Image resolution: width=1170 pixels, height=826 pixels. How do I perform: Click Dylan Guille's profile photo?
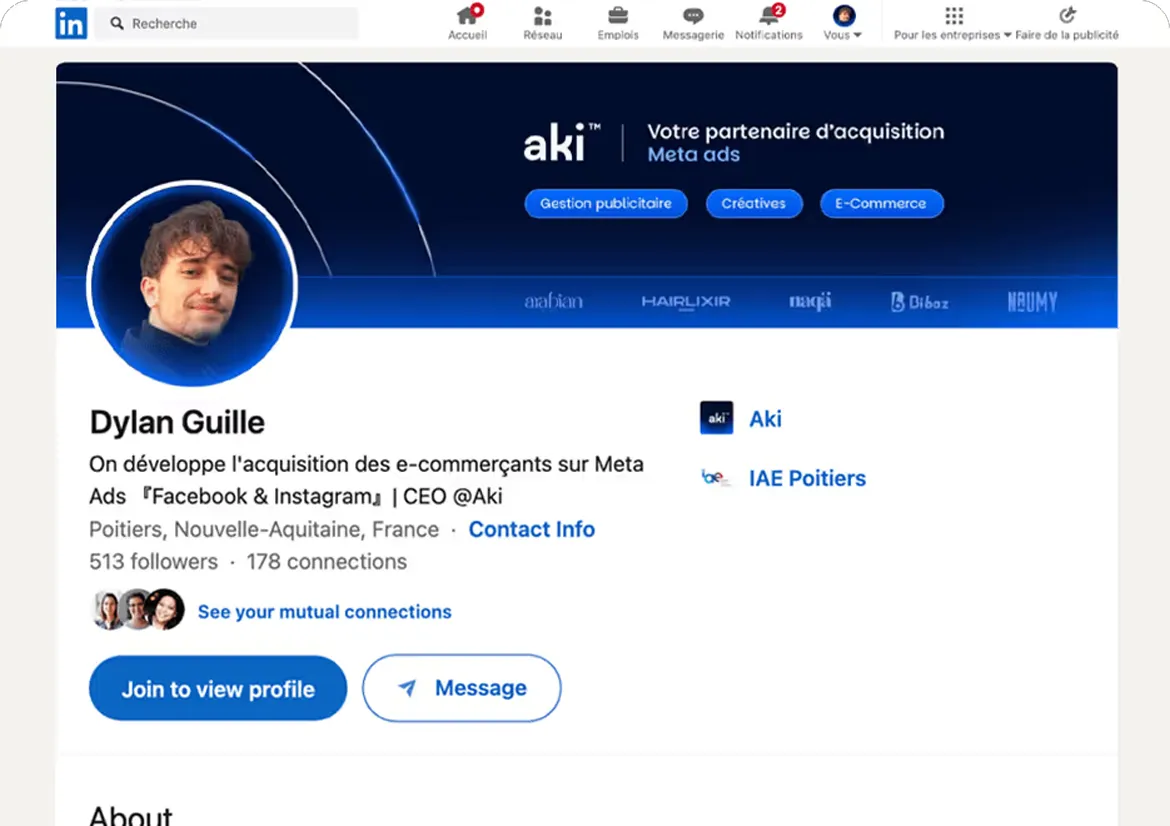(x=193, y=284)
